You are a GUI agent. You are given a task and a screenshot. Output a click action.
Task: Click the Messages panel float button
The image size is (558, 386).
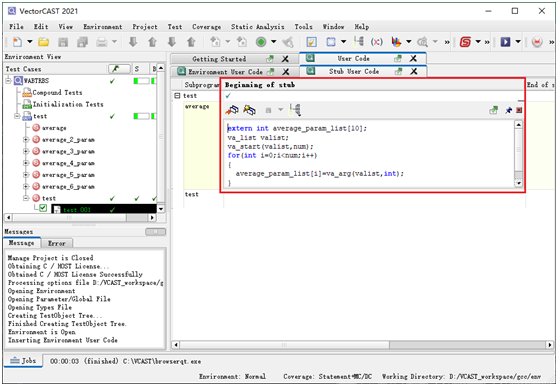(x=156, y=232)
